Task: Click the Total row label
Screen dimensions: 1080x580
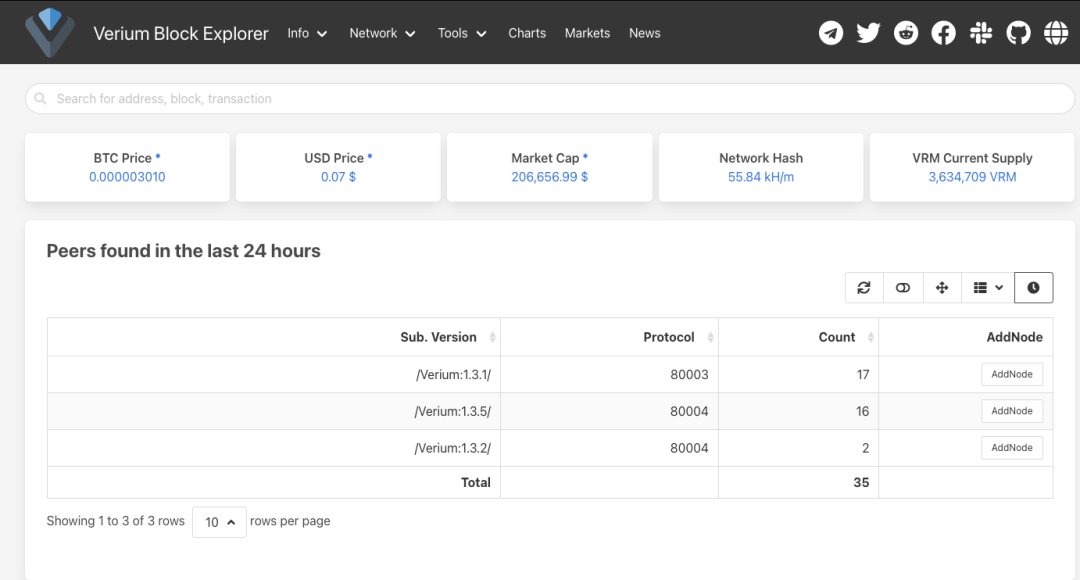Action: tap(476, 482)
